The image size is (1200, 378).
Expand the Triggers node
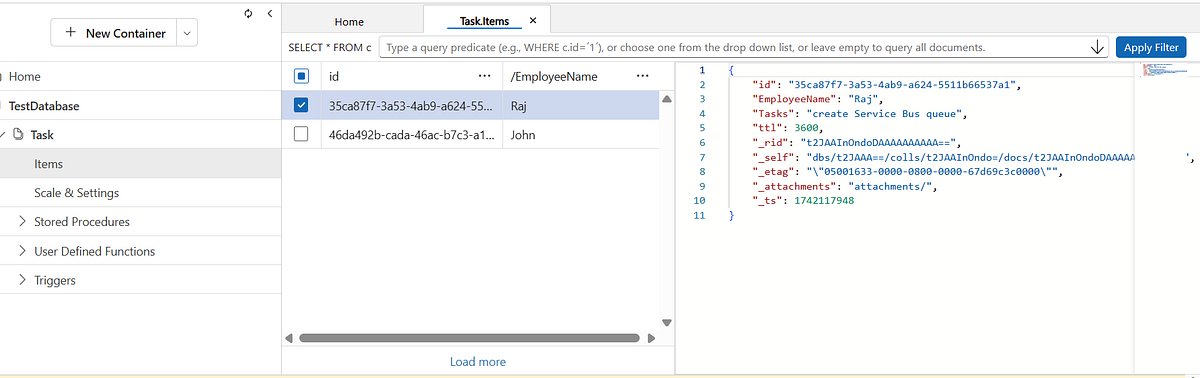pyautogui.click(x=23, y=280)
